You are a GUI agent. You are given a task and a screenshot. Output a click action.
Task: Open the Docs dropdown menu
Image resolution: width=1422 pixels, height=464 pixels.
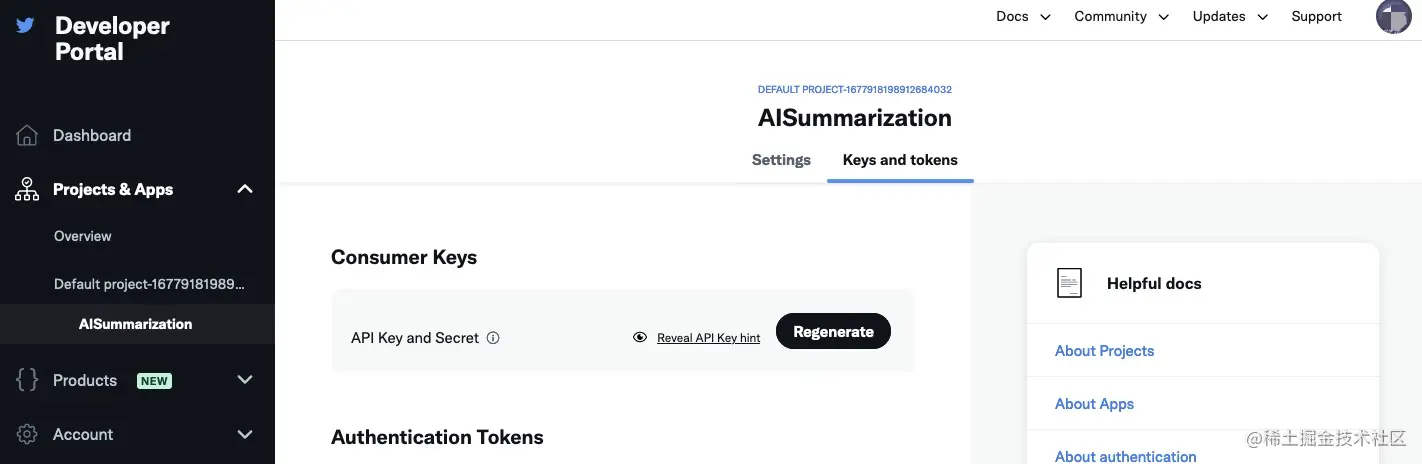[1023, 17]
